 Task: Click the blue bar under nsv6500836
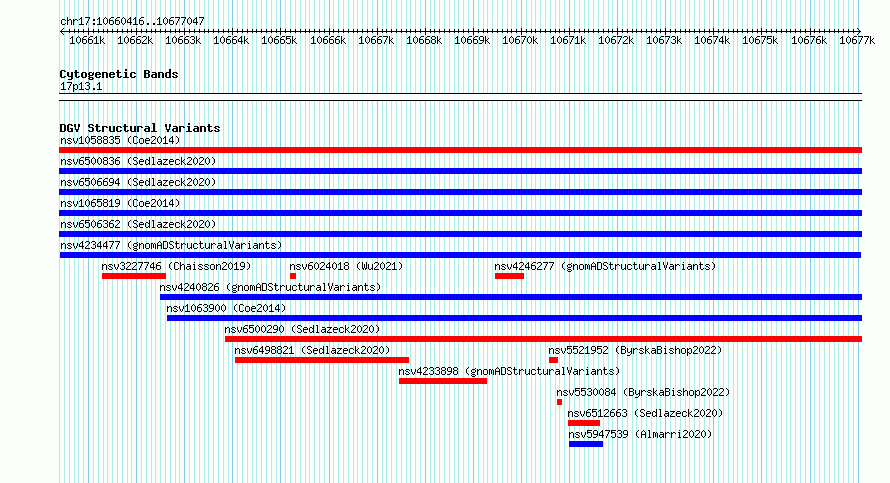coord(460,171)
